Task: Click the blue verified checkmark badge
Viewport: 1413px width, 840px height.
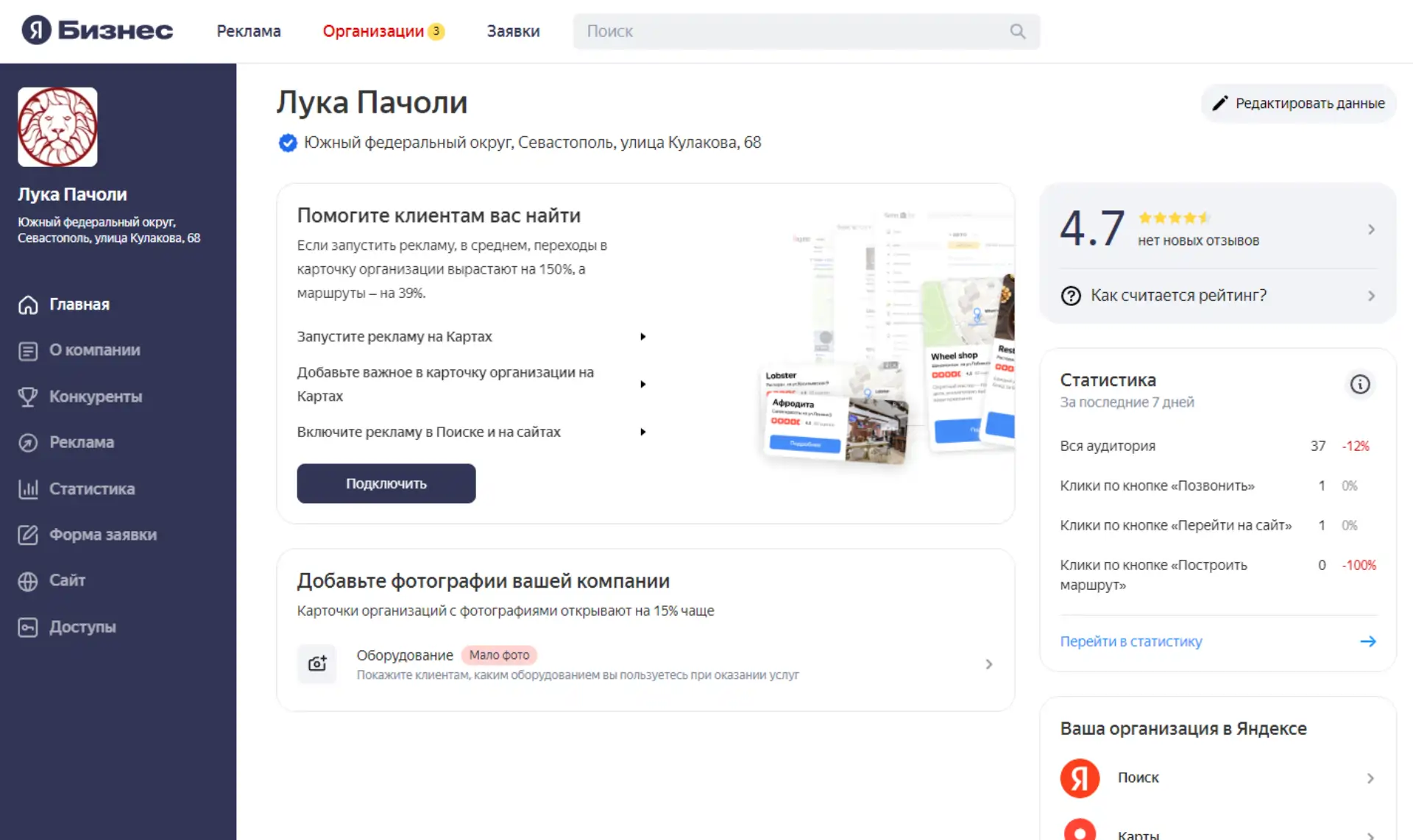Action: 288,143
